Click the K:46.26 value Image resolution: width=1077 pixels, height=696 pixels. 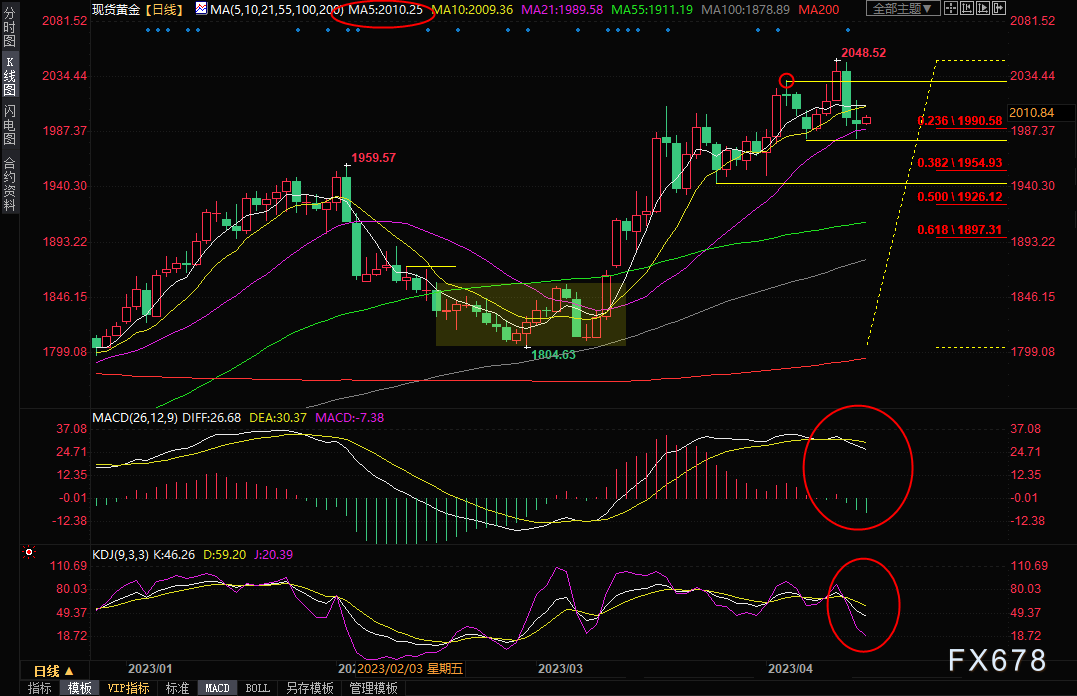174,554
